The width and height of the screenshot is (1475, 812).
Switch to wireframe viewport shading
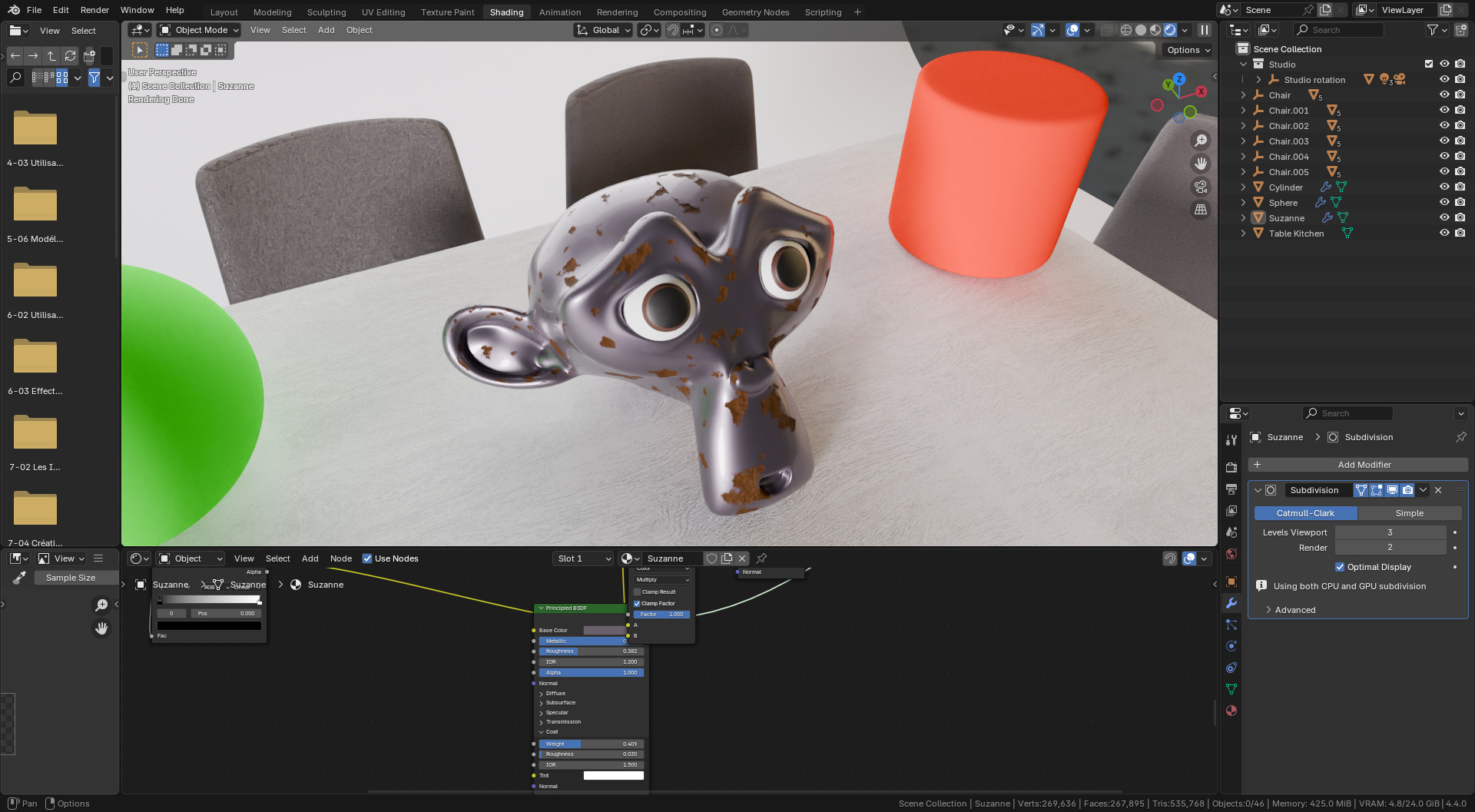pyautogui.click(x=1126, y=30)
